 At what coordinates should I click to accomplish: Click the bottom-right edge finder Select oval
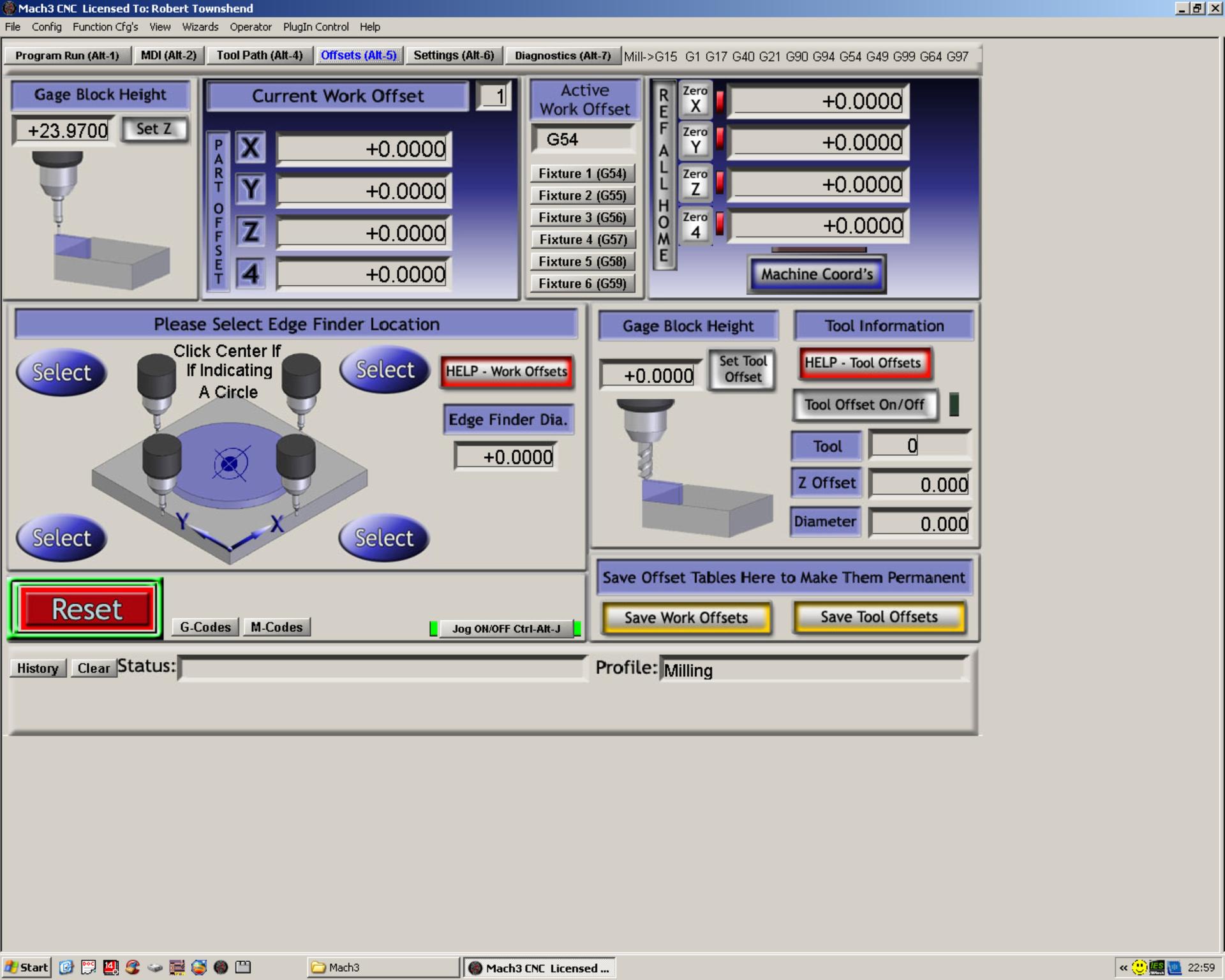coord(384,538)
